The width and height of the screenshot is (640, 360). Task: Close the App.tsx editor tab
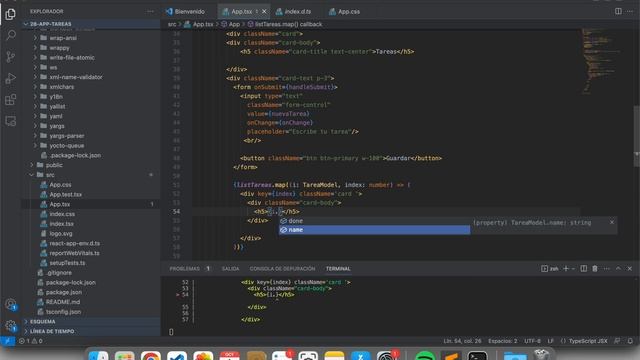[264, 11]
